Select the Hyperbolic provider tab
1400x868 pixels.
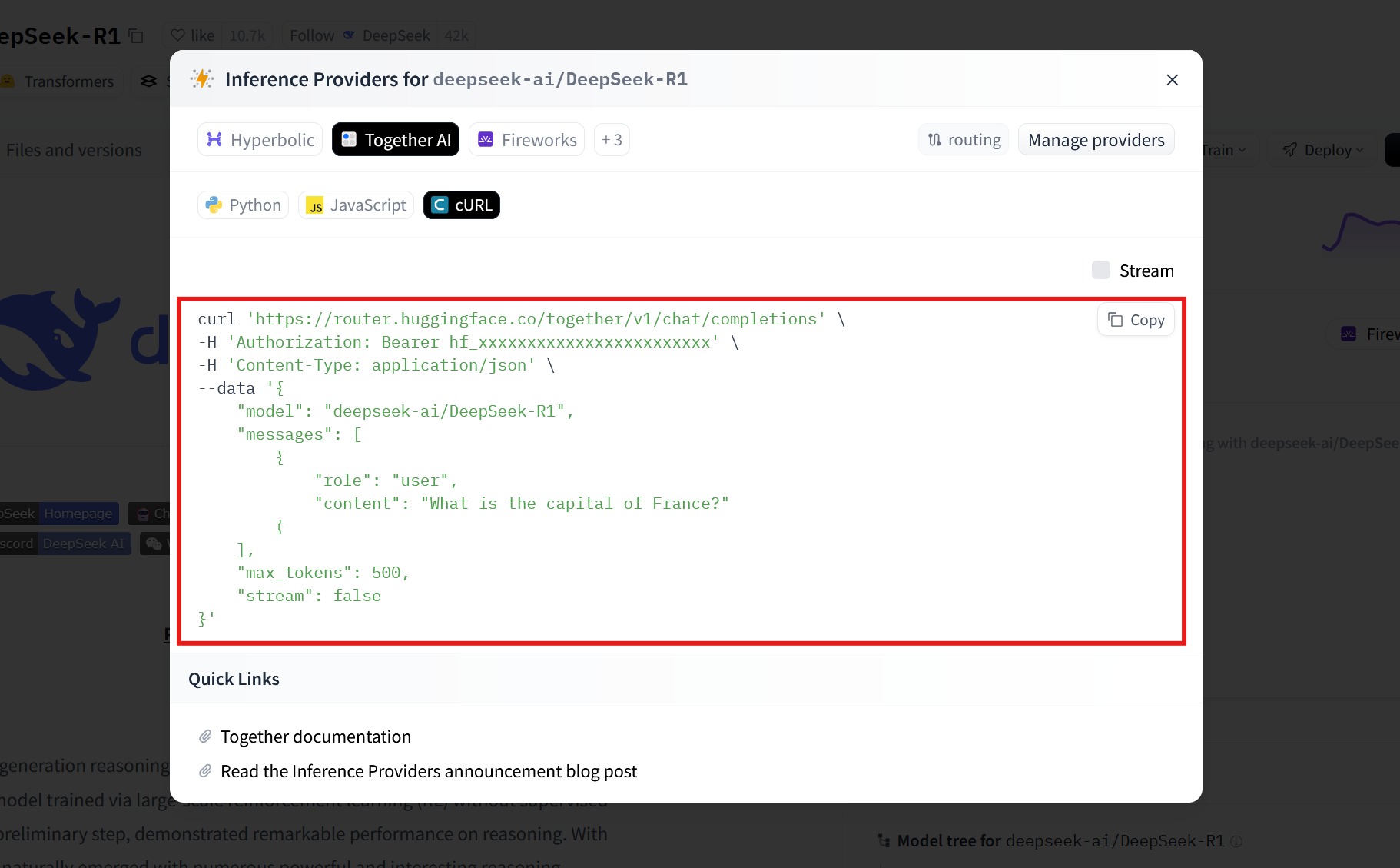[260, 140]
